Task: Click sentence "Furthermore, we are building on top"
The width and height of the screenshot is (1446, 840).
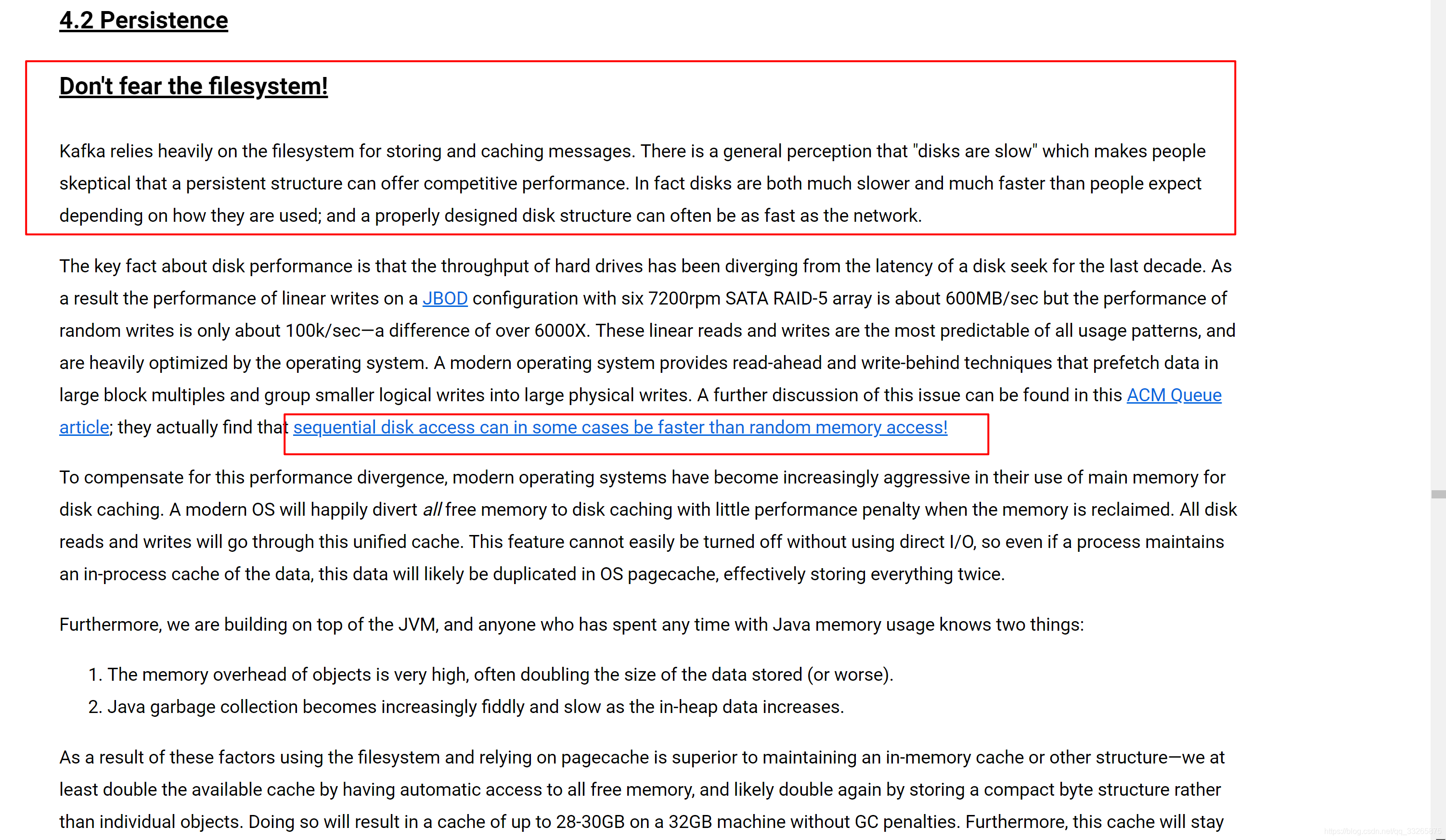Action: click(571, 625)
